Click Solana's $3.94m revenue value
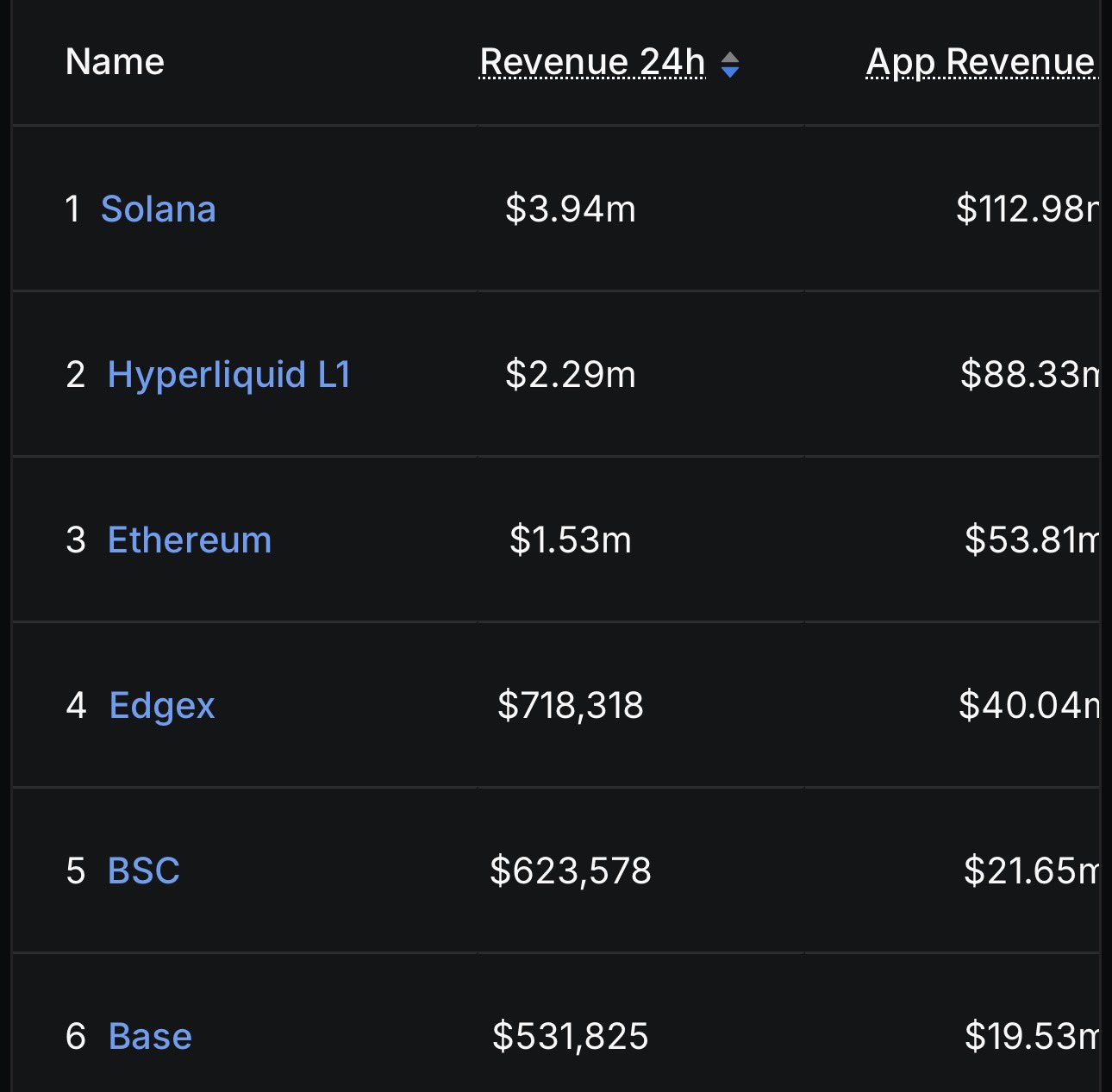Screen dimensions: 1112x1092 pyautogui.click(x=570, y=209)
